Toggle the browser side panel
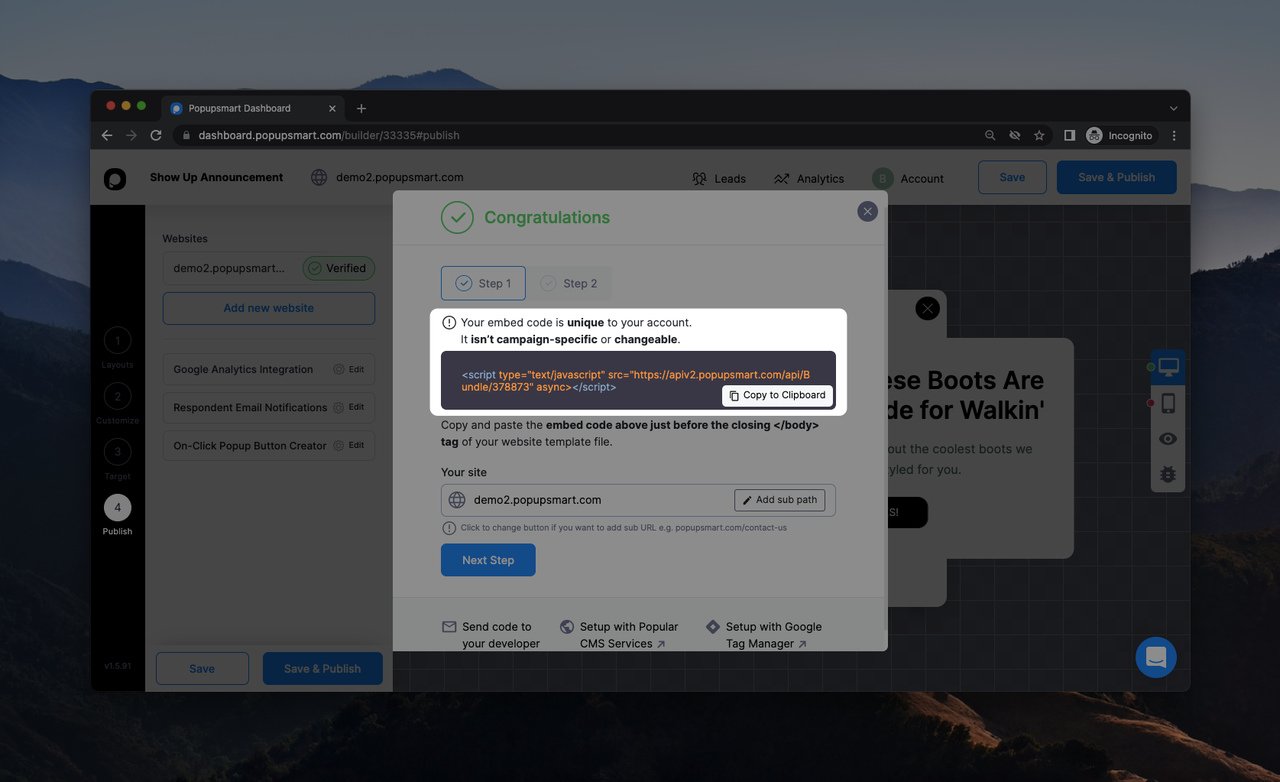Screen dimensions: 1280x782 [1069, 135]
